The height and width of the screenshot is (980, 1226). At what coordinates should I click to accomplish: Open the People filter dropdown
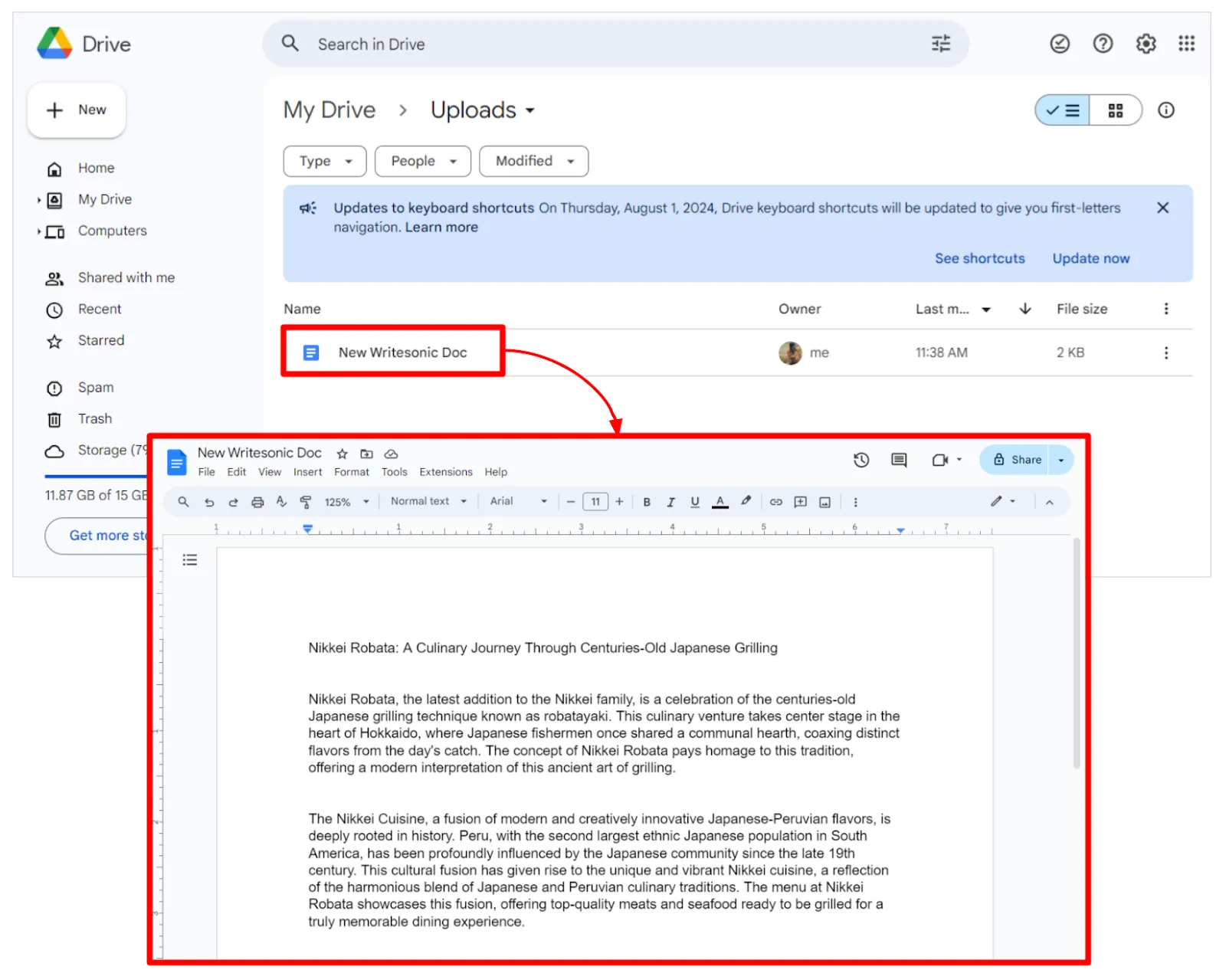[x=423, y=161]
